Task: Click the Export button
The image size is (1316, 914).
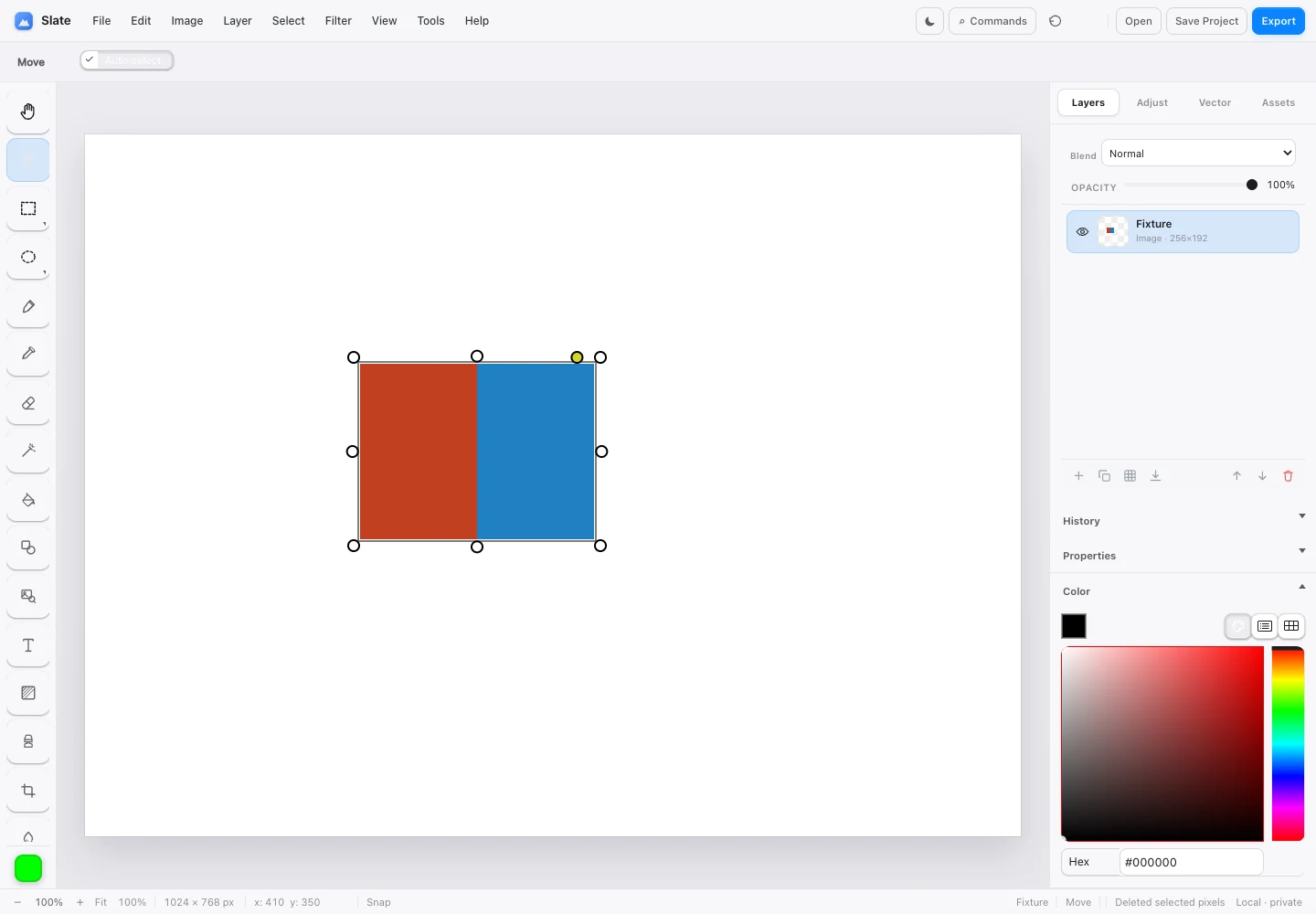Action: click(1279, 21)
